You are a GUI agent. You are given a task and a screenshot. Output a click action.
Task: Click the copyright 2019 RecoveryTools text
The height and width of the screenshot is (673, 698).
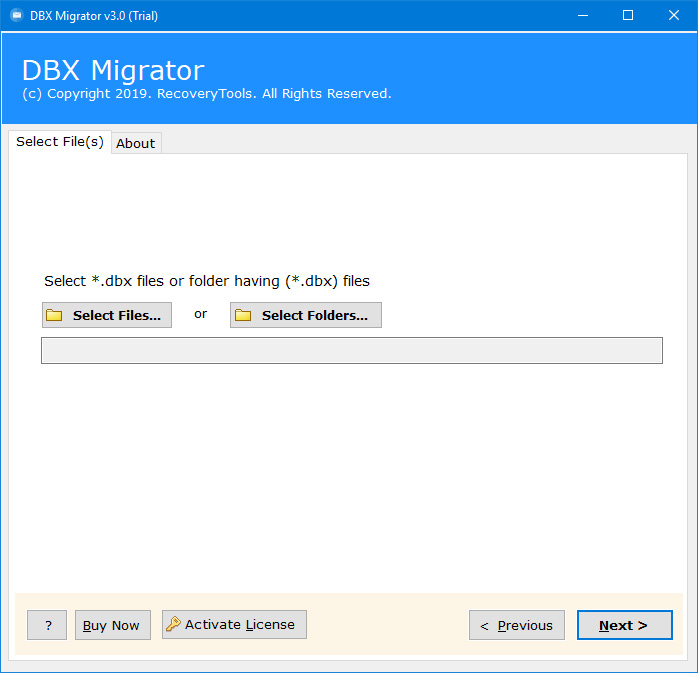(207, 93)
